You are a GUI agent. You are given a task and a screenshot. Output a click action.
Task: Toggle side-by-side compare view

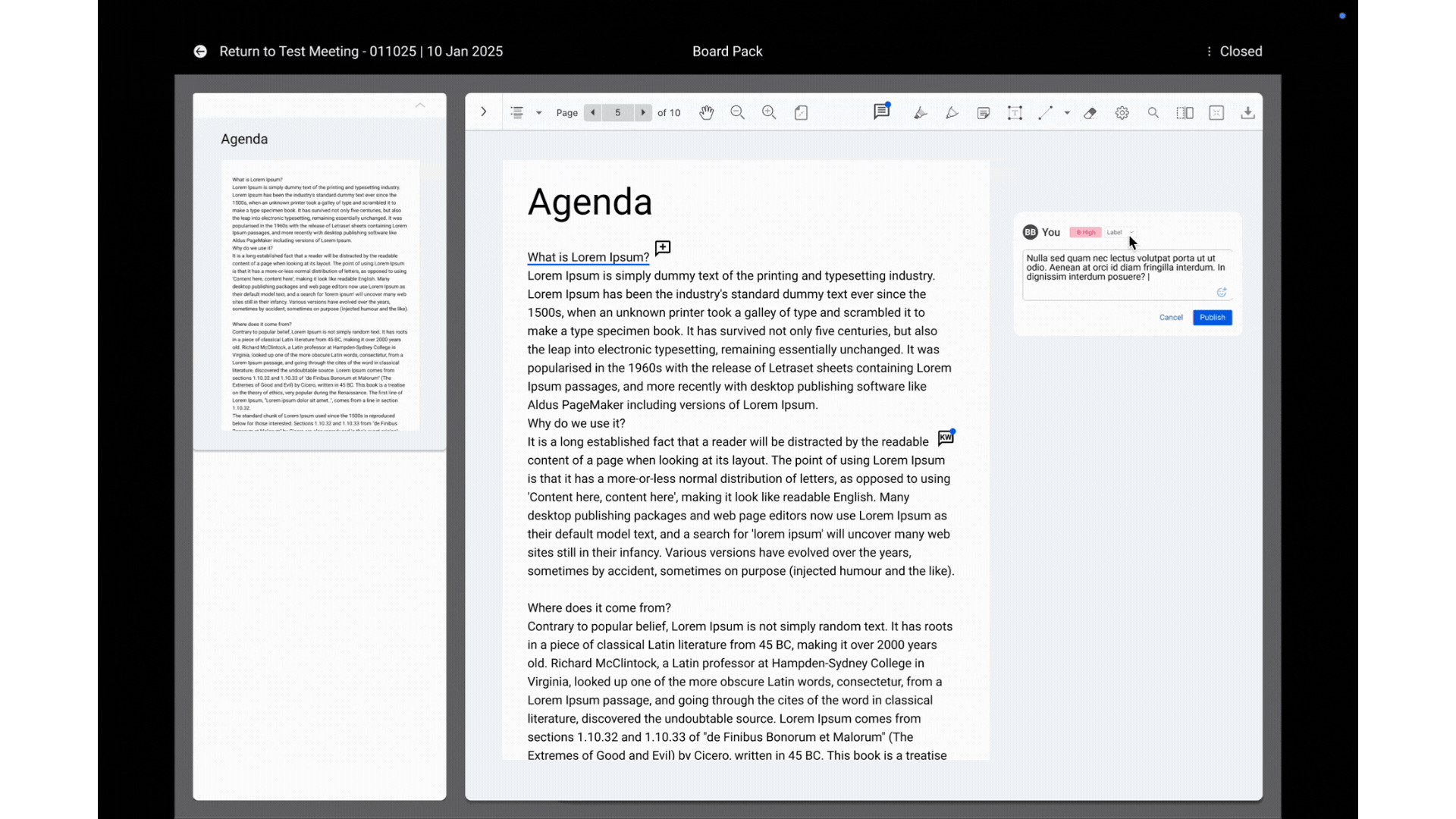(x=1185, y=113)
